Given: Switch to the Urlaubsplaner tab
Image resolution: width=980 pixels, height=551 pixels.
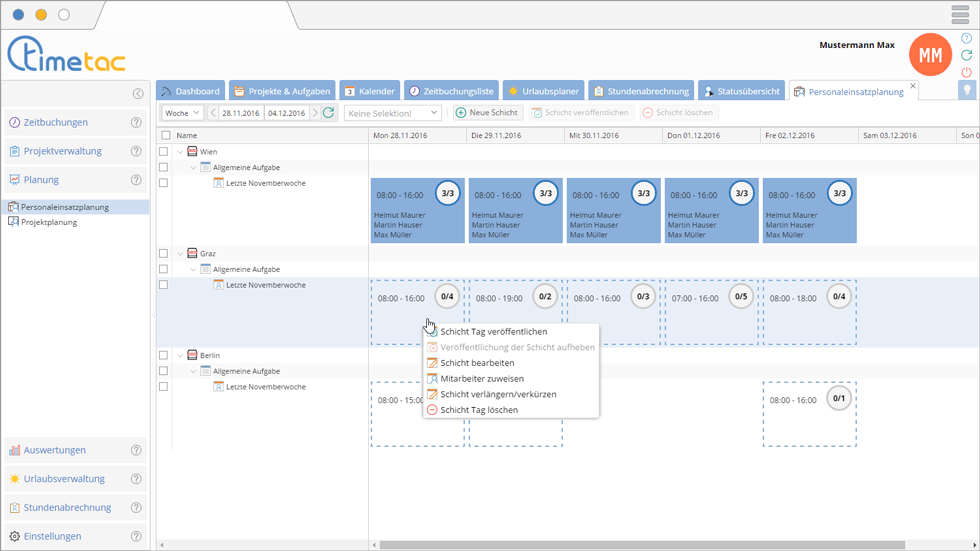Looking at the screenshot, I should [543, 91].
